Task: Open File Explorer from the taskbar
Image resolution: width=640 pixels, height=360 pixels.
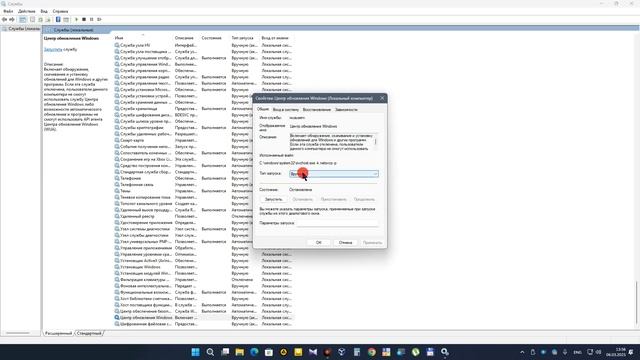Action: coord(240,352)
